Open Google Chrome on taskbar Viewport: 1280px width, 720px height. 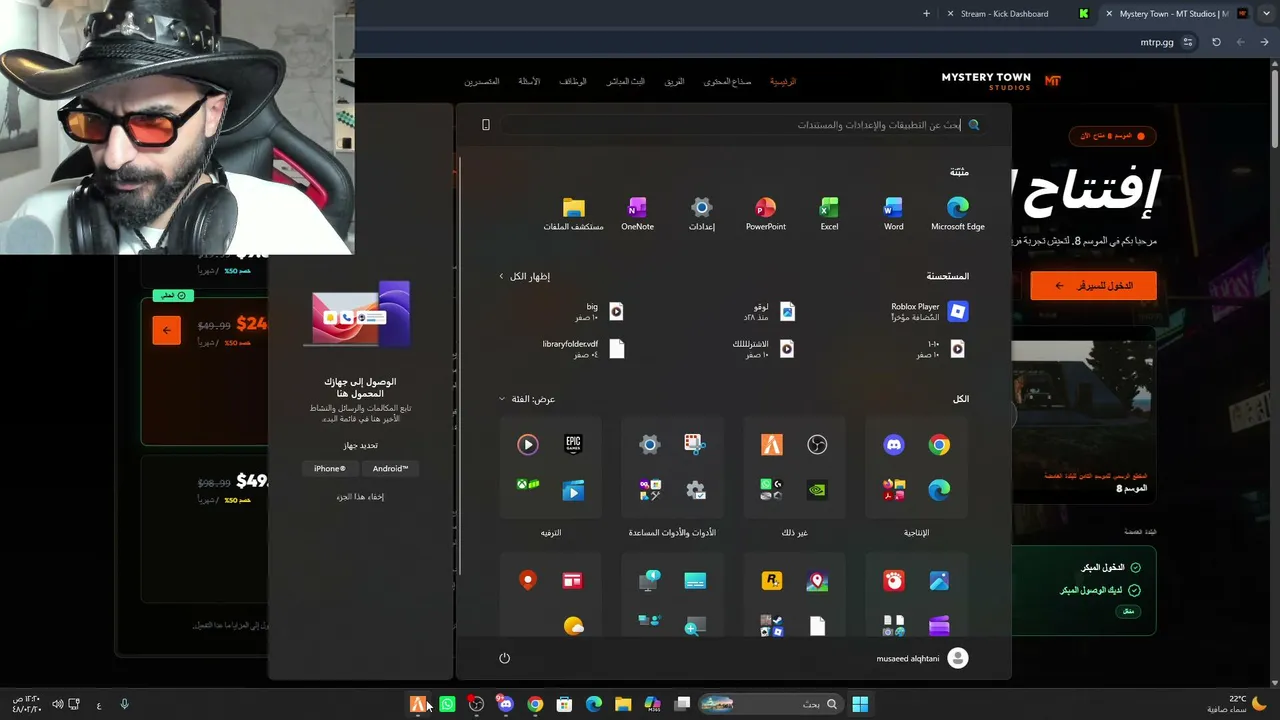click(x=535, y=704)
